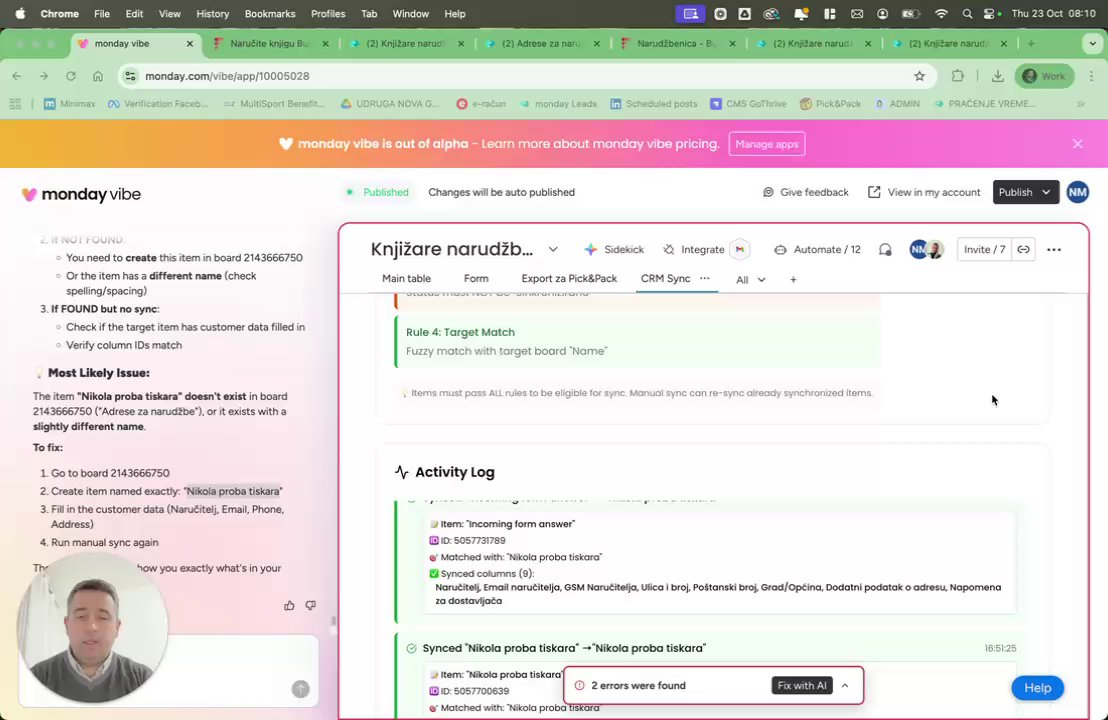Open the Integrate option
1108x720 pixels.
click(x=694, y=249)
